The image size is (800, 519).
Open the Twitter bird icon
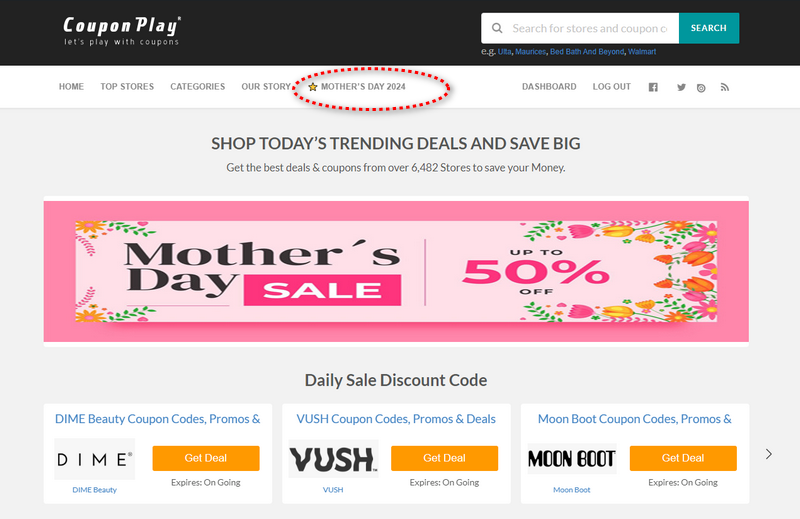(681, 87)
